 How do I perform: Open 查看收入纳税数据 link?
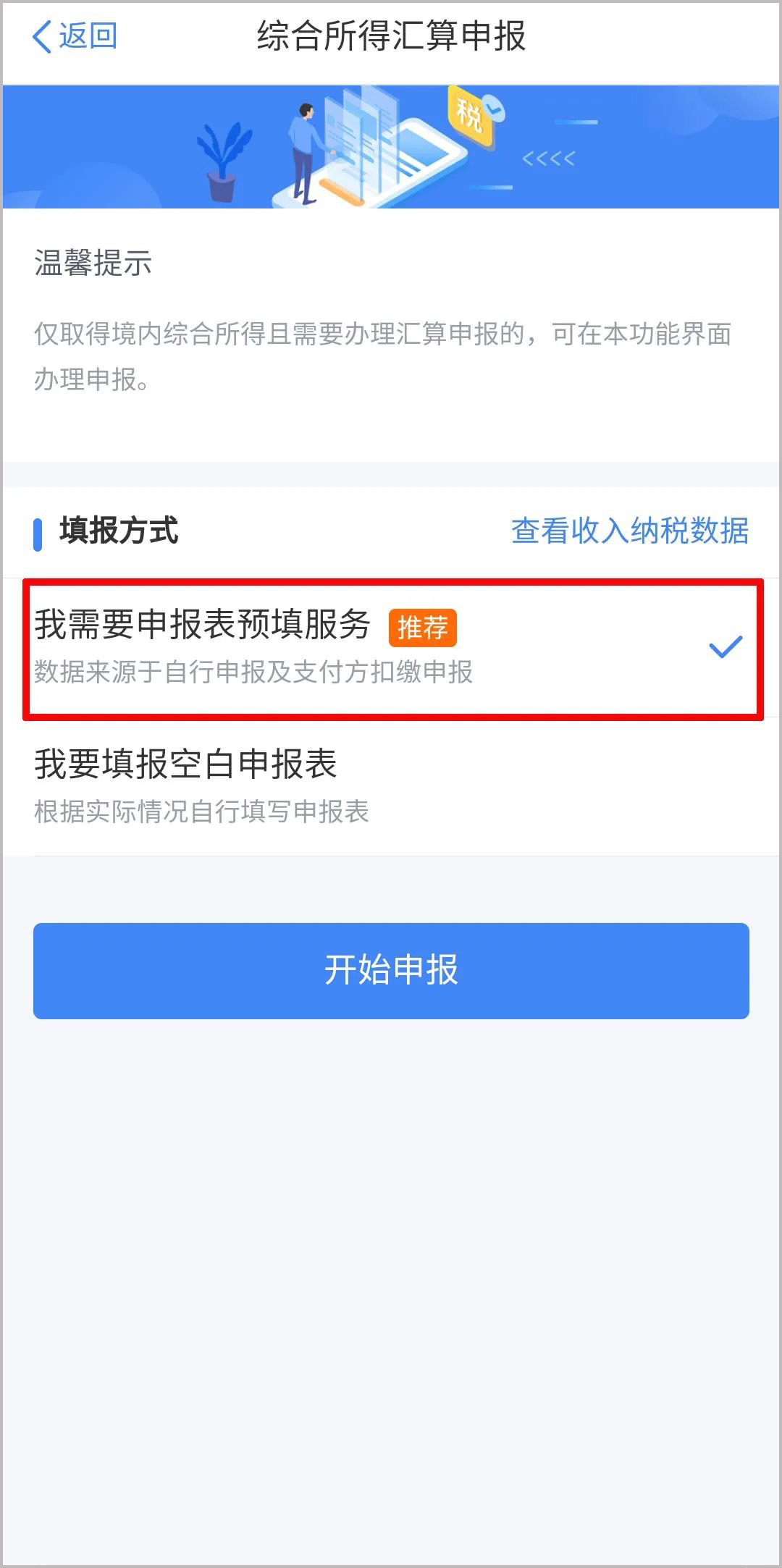[x=630, y=531]
